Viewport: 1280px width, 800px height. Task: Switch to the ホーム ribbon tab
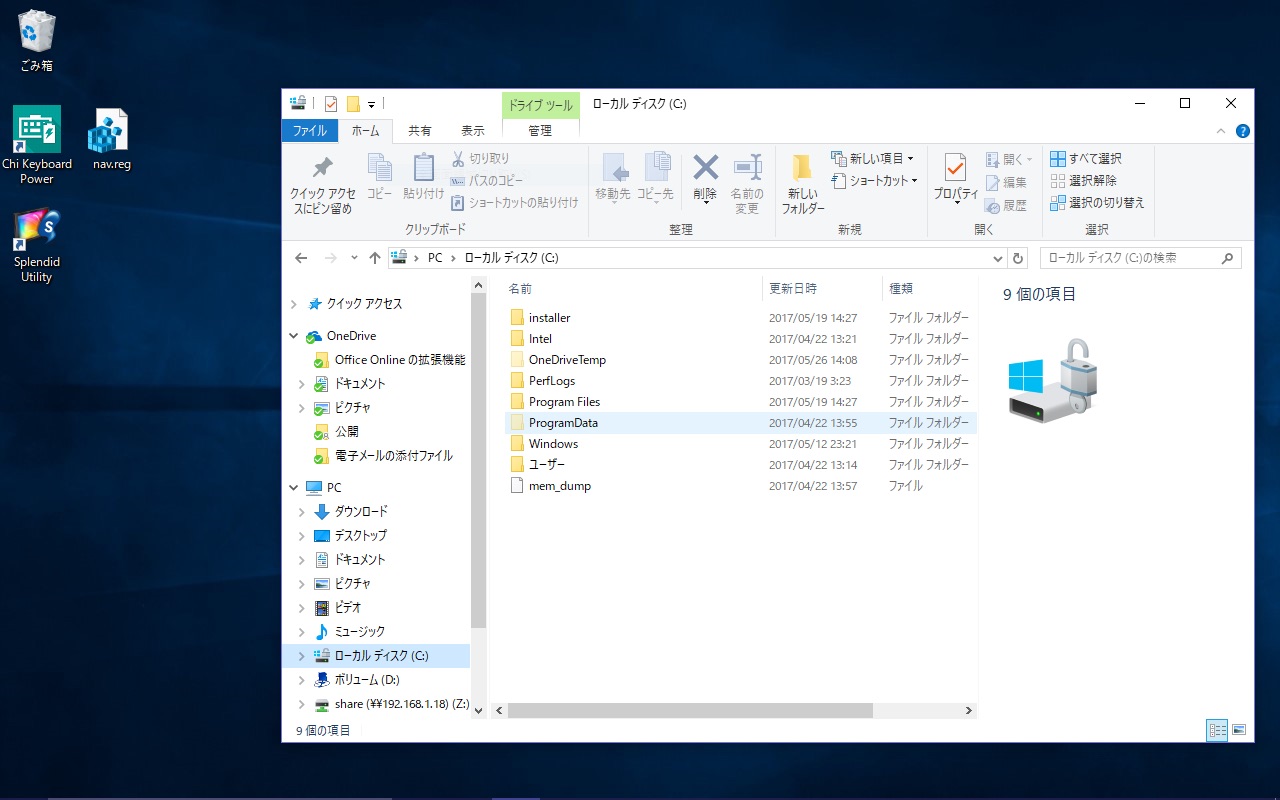(365, 131)
